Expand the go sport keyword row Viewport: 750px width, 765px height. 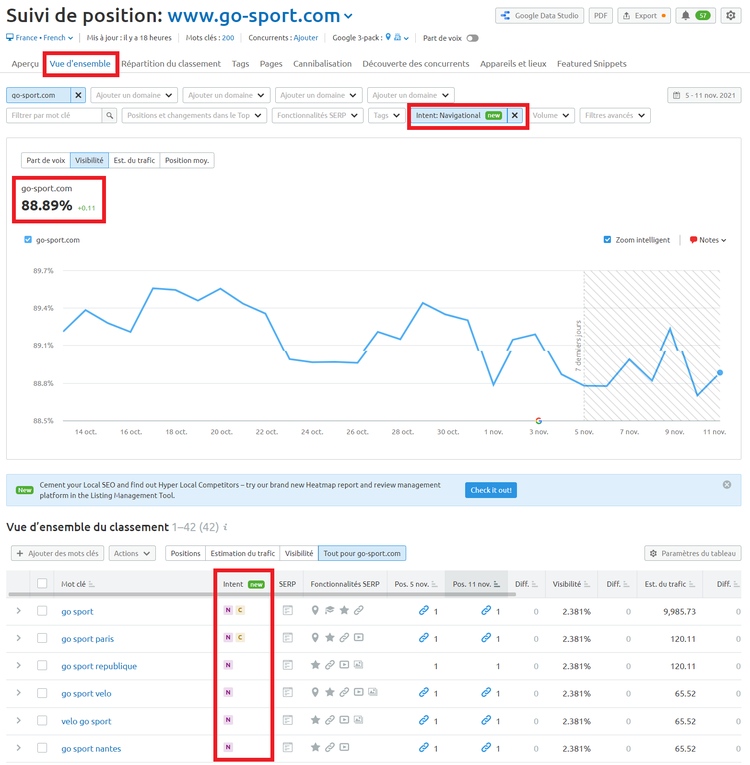pos(19,611)
